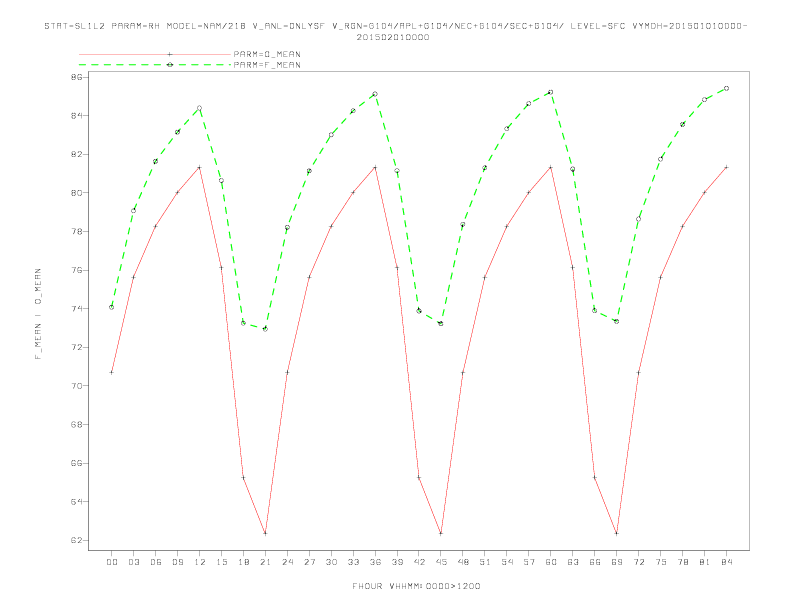The width and height of the screenshot is (792, 612).
Task: Click y-axis tick label 80
Action: click(x=76, y=193)
